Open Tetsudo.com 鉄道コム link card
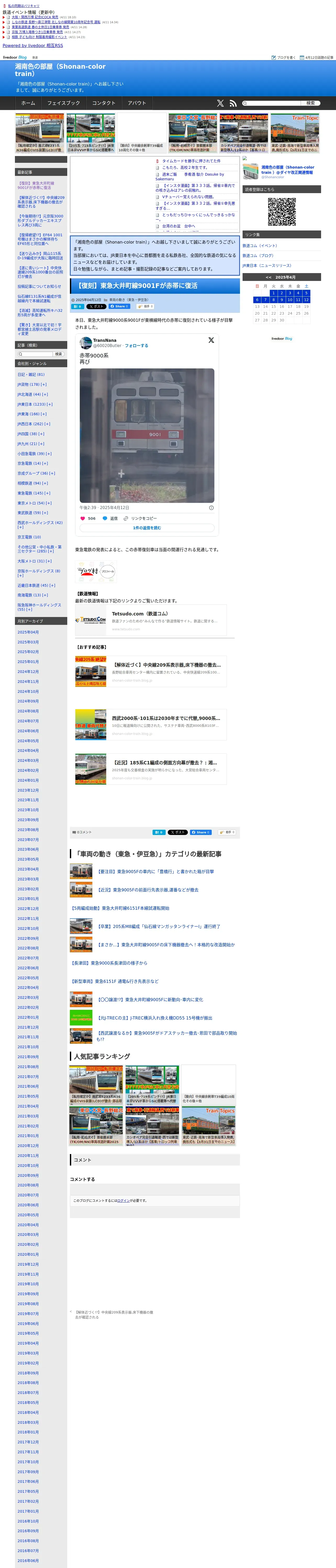 click(x=151, y=620)
